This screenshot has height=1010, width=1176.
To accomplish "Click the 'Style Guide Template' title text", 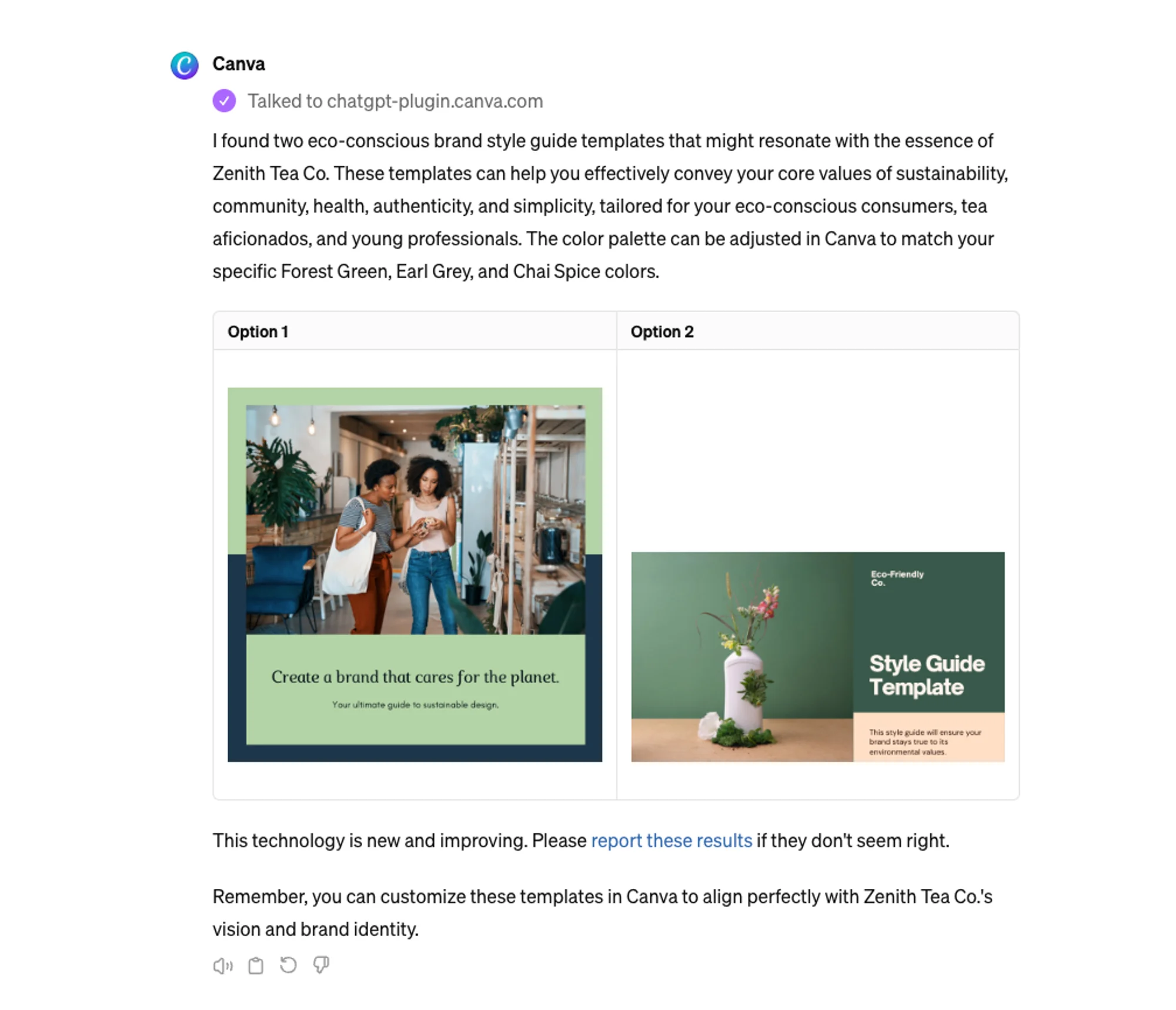I will click(x=927, y=675).
